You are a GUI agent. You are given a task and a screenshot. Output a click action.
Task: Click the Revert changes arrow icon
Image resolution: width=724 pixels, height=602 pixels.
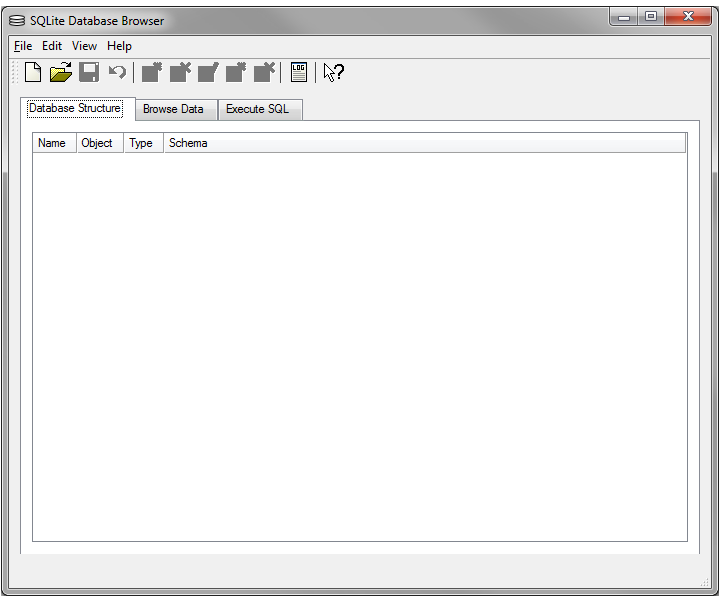[117, 72]
